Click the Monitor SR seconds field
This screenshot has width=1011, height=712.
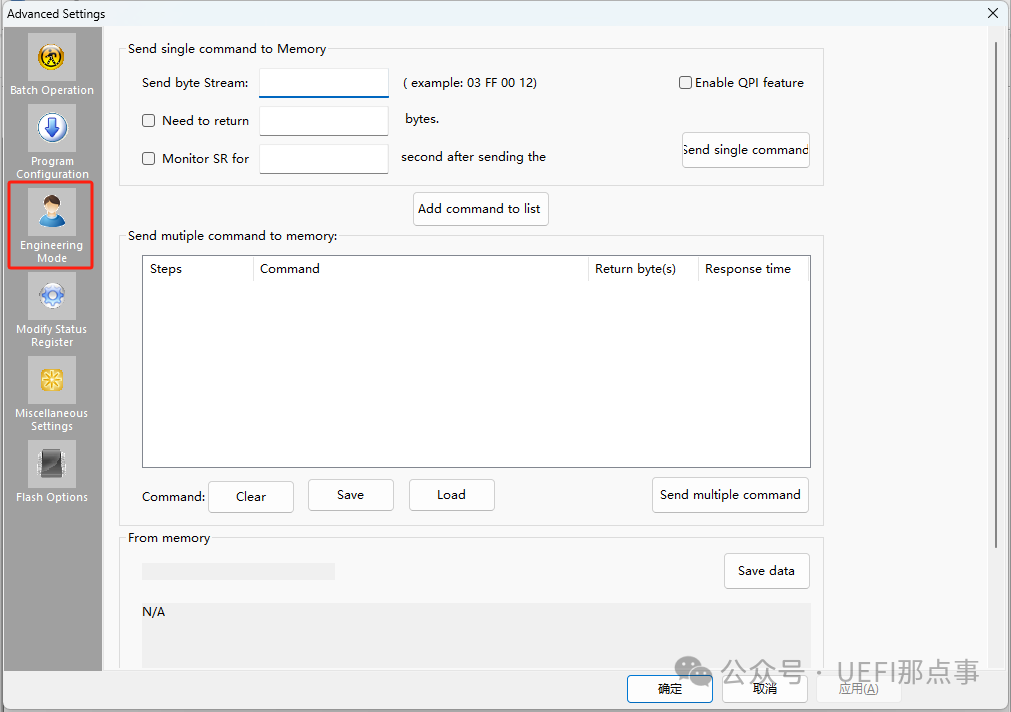tap(323, 158)
